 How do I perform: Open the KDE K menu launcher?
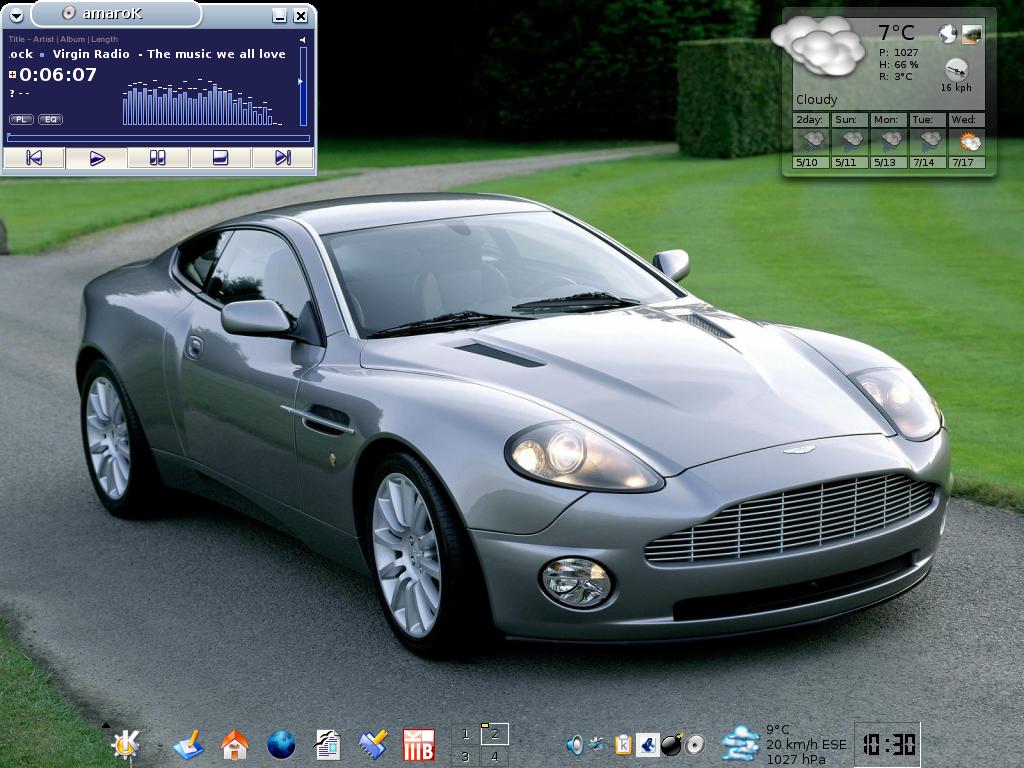coord(125,744)
